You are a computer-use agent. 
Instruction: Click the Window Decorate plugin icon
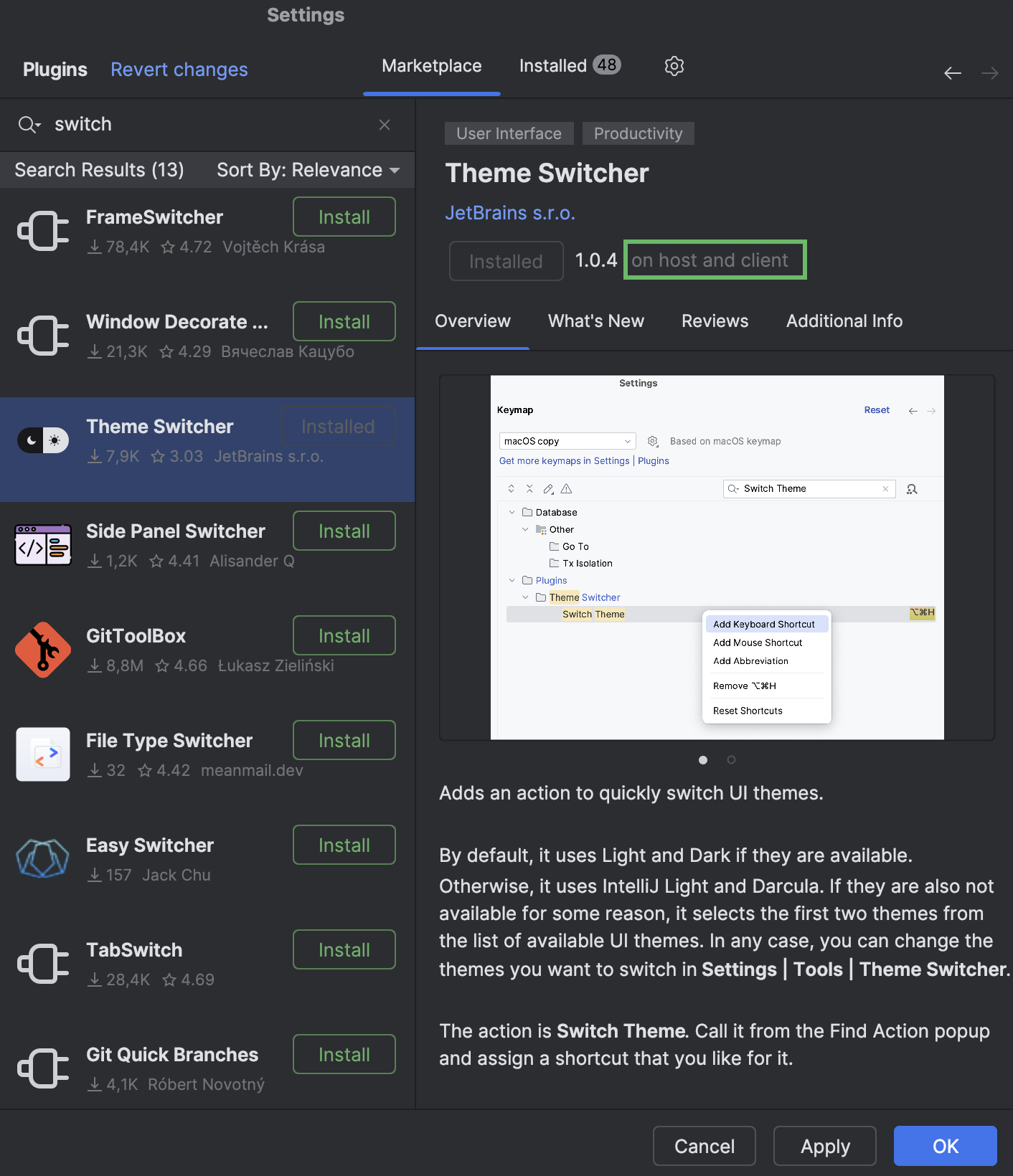pos(43,336)
